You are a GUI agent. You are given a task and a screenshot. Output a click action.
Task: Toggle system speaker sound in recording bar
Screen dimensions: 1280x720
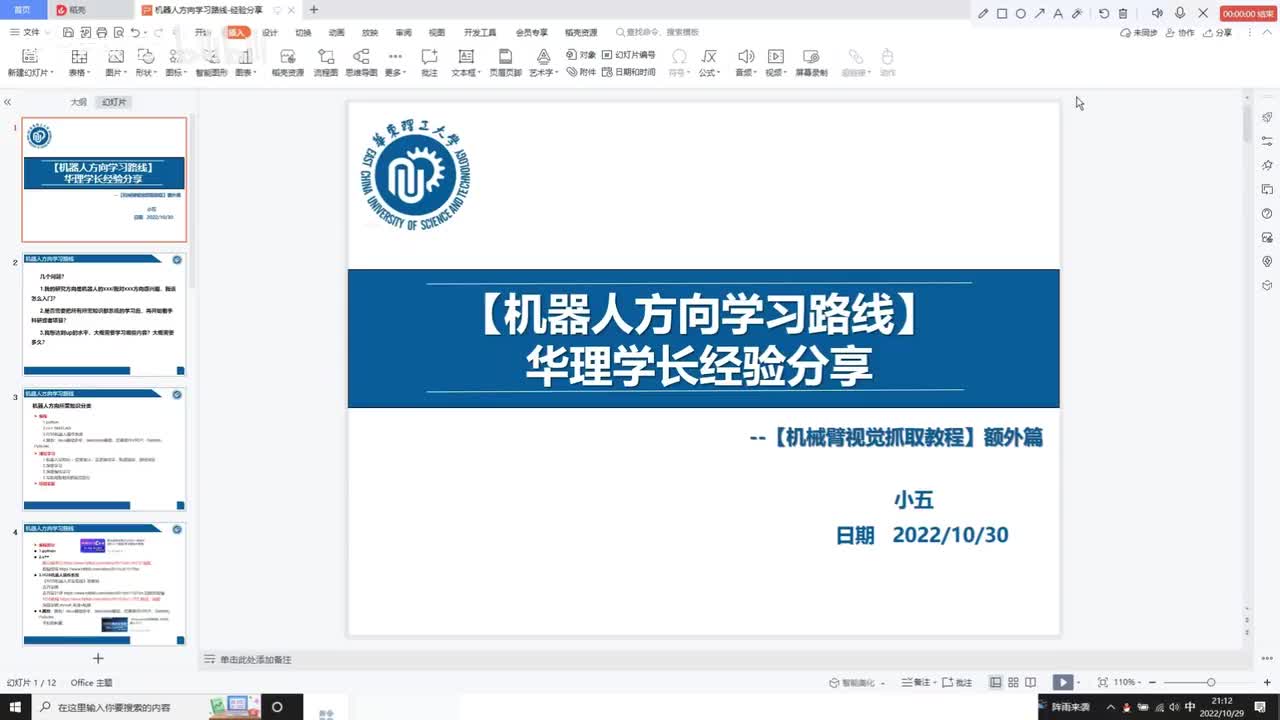pos(1157,14)
